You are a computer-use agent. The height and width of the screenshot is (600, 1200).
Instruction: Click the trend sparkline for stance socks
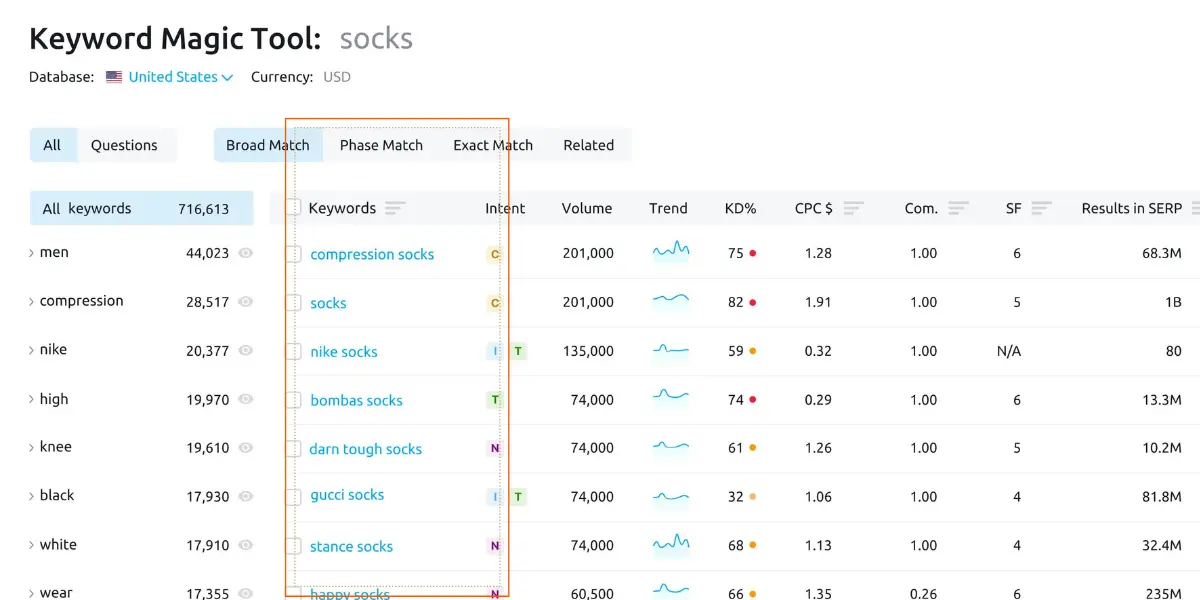coord(671,543)
